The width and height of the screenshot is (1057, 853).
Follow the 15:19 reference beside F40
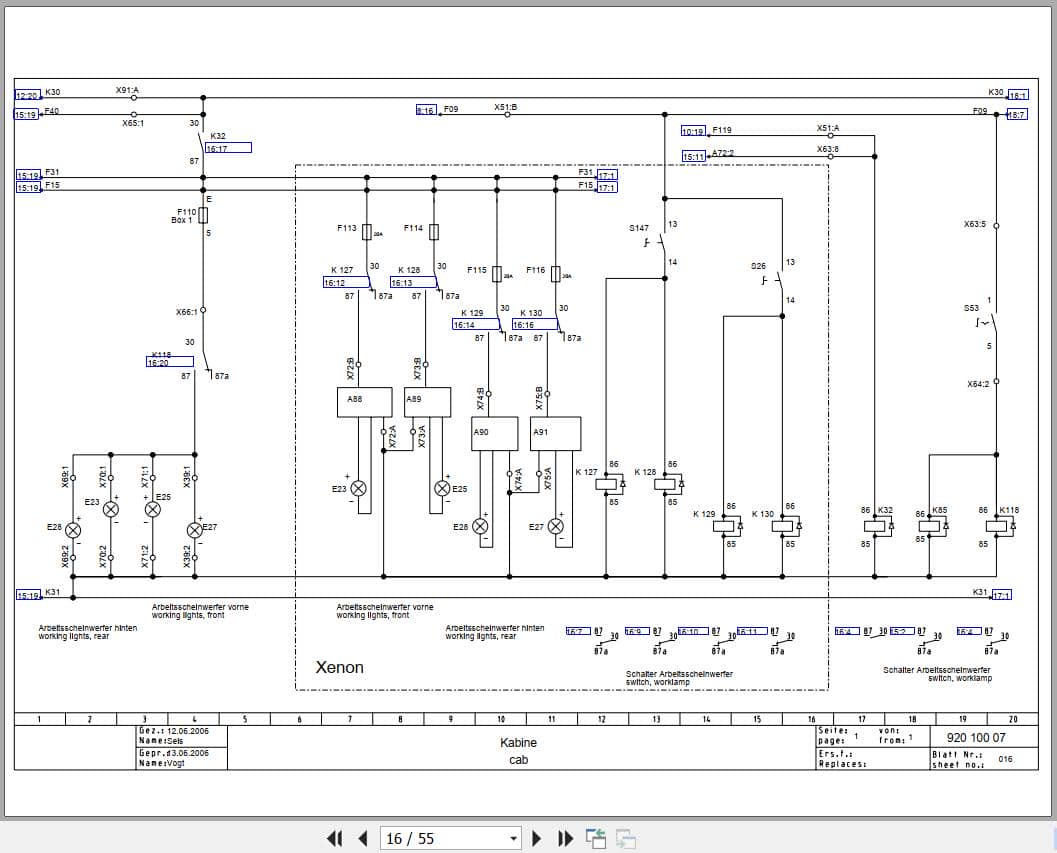26,115
